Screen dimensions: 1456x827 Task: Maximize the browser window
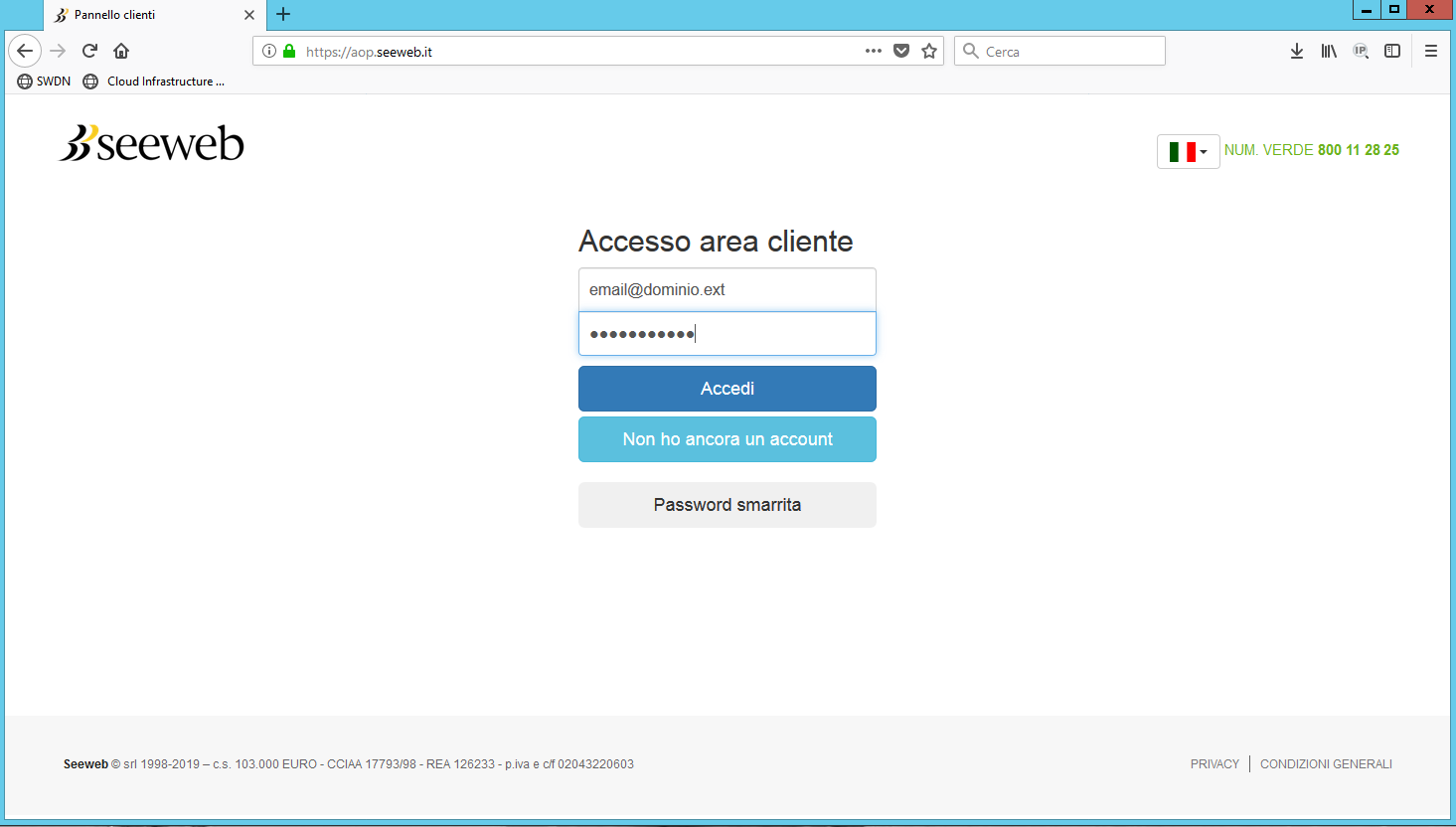coord(1394,10)
